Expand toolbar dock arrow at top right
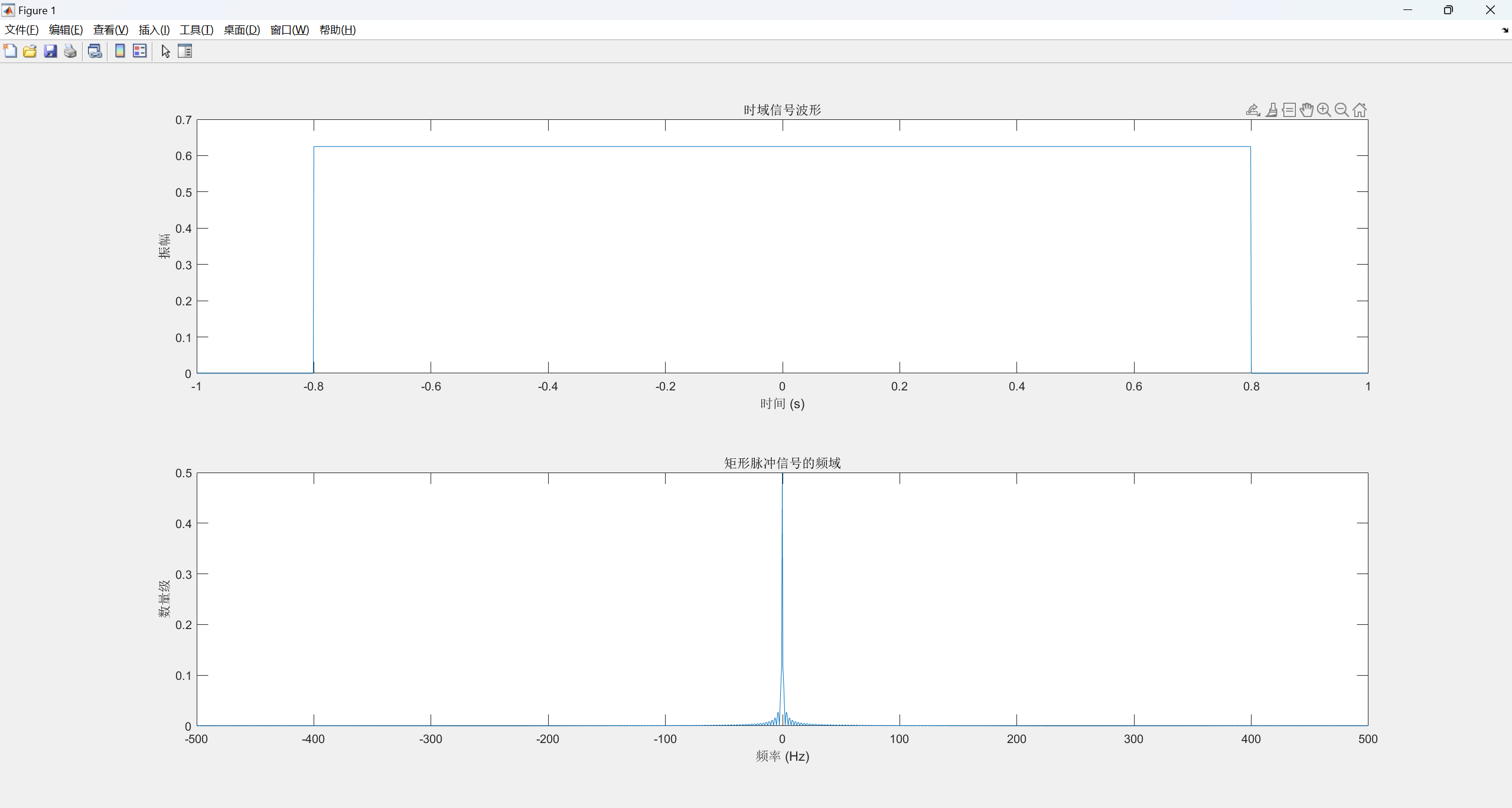This screenshot has height=808, width=1512. [x=1504, y=30]
